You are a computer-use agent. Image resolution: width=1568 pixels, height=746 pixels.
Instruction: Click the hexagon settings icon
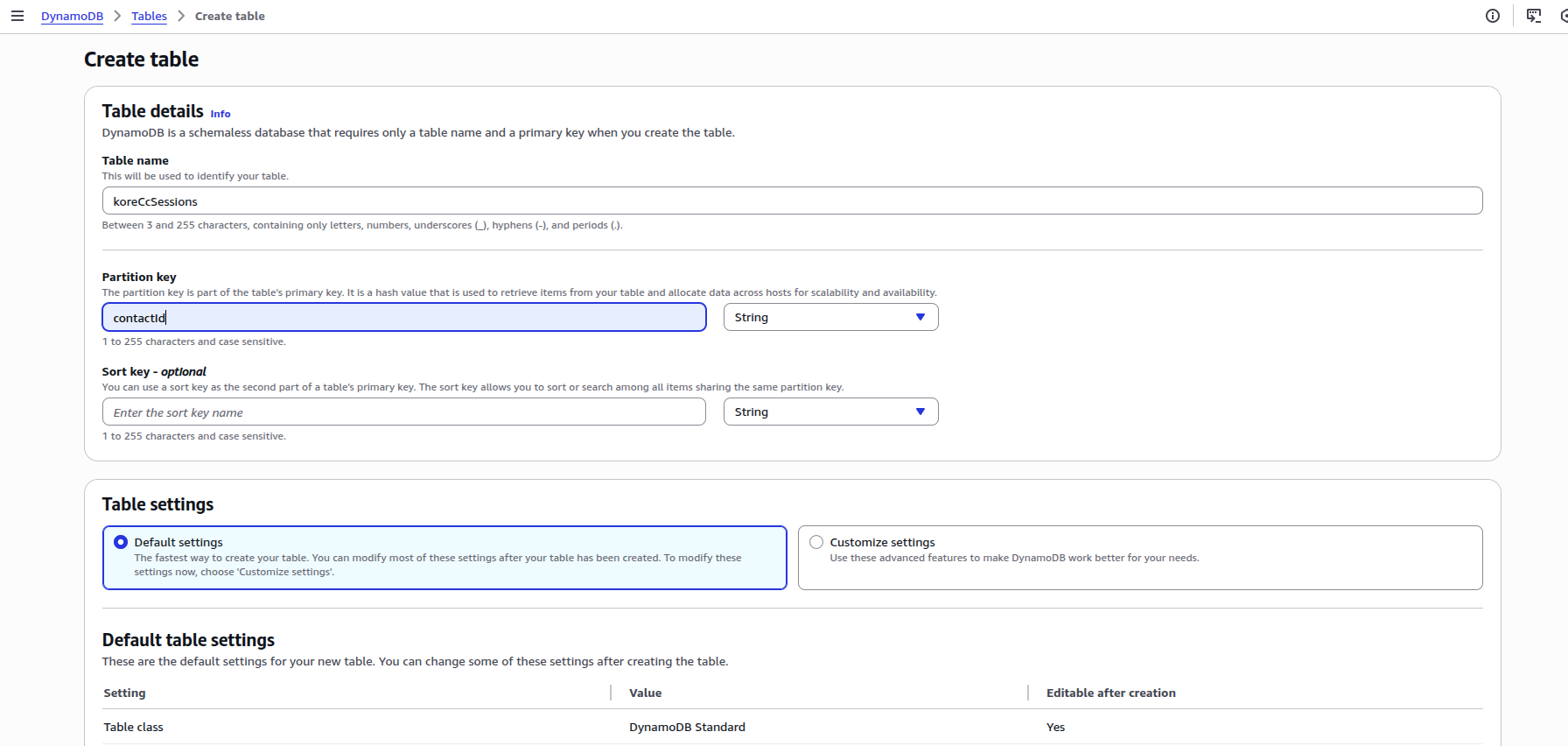pos(1564,16)
